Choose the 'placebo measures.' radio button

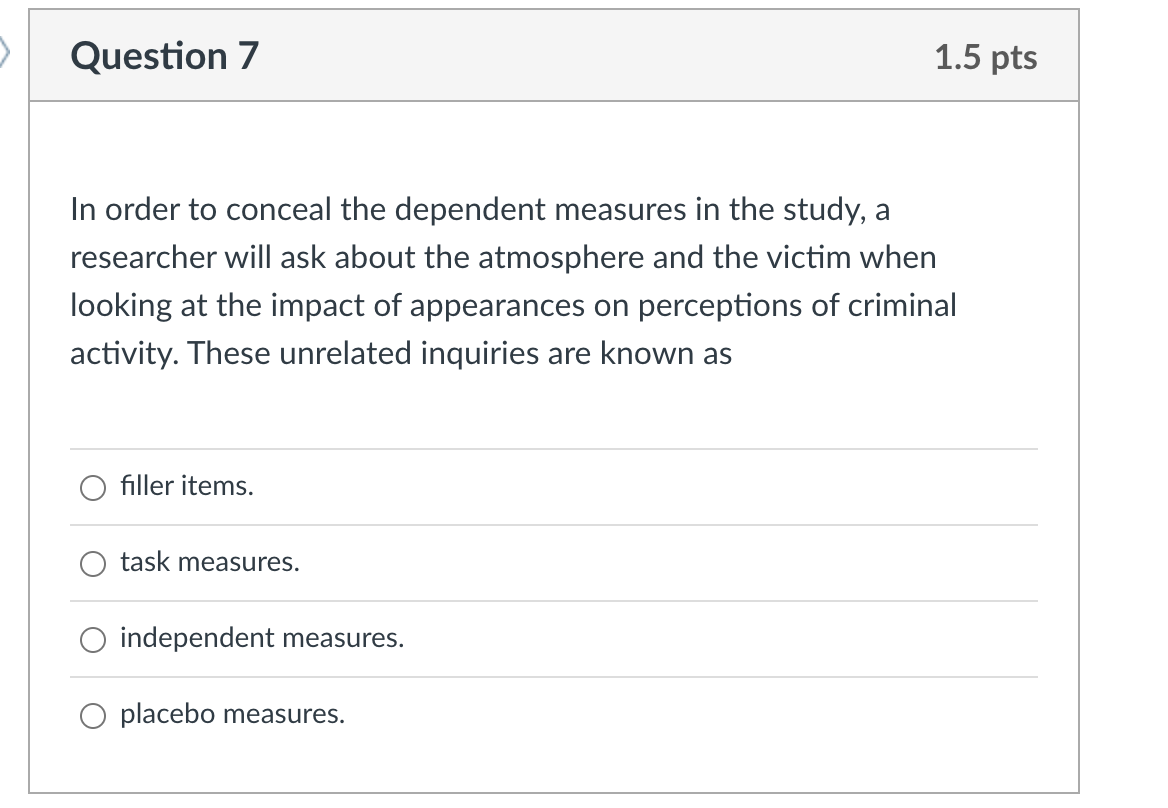click(x=93, y=716)
